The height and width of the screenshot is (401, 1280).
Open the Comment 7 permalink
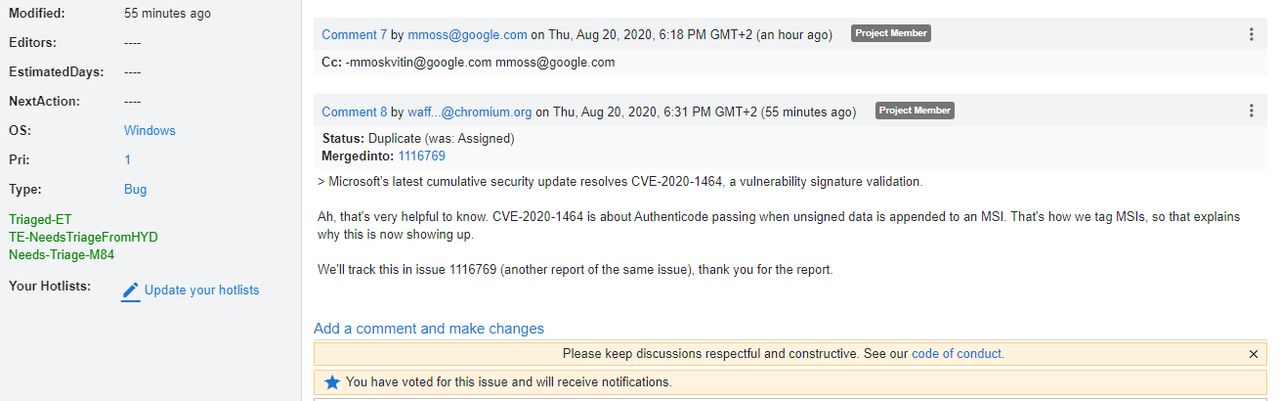pos(354,34)
